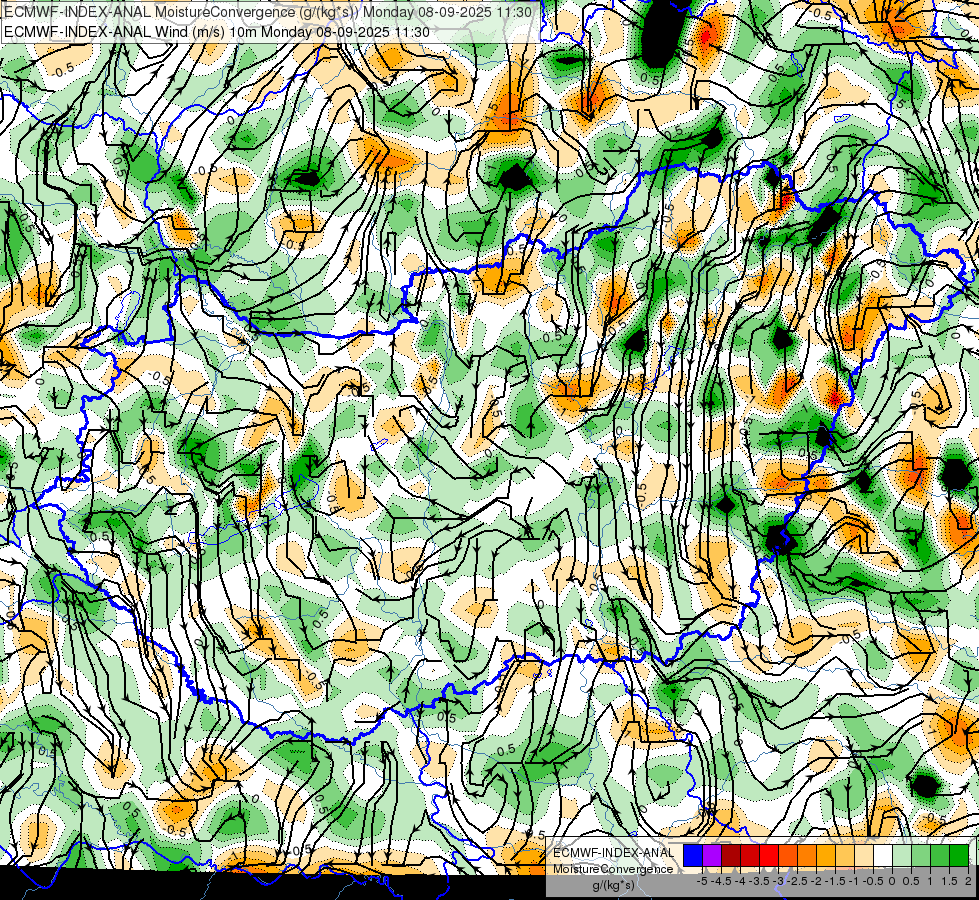Click the MoistureConvergence title line in the header box
The width and height of the screenshot is (979, 900).
point(268,12)
